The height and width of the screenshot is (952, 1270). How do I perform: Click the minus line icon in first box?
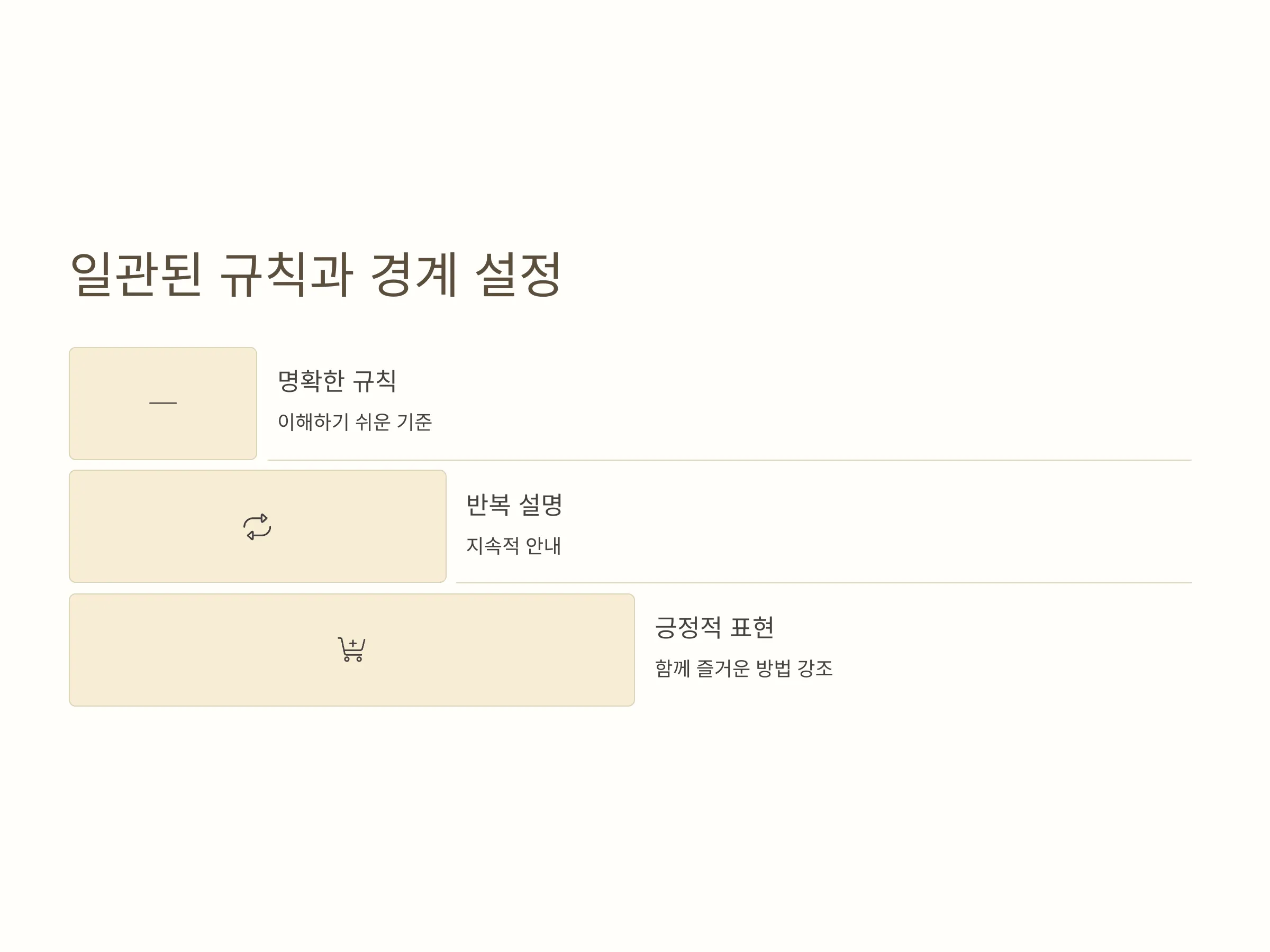pos(163,403)
